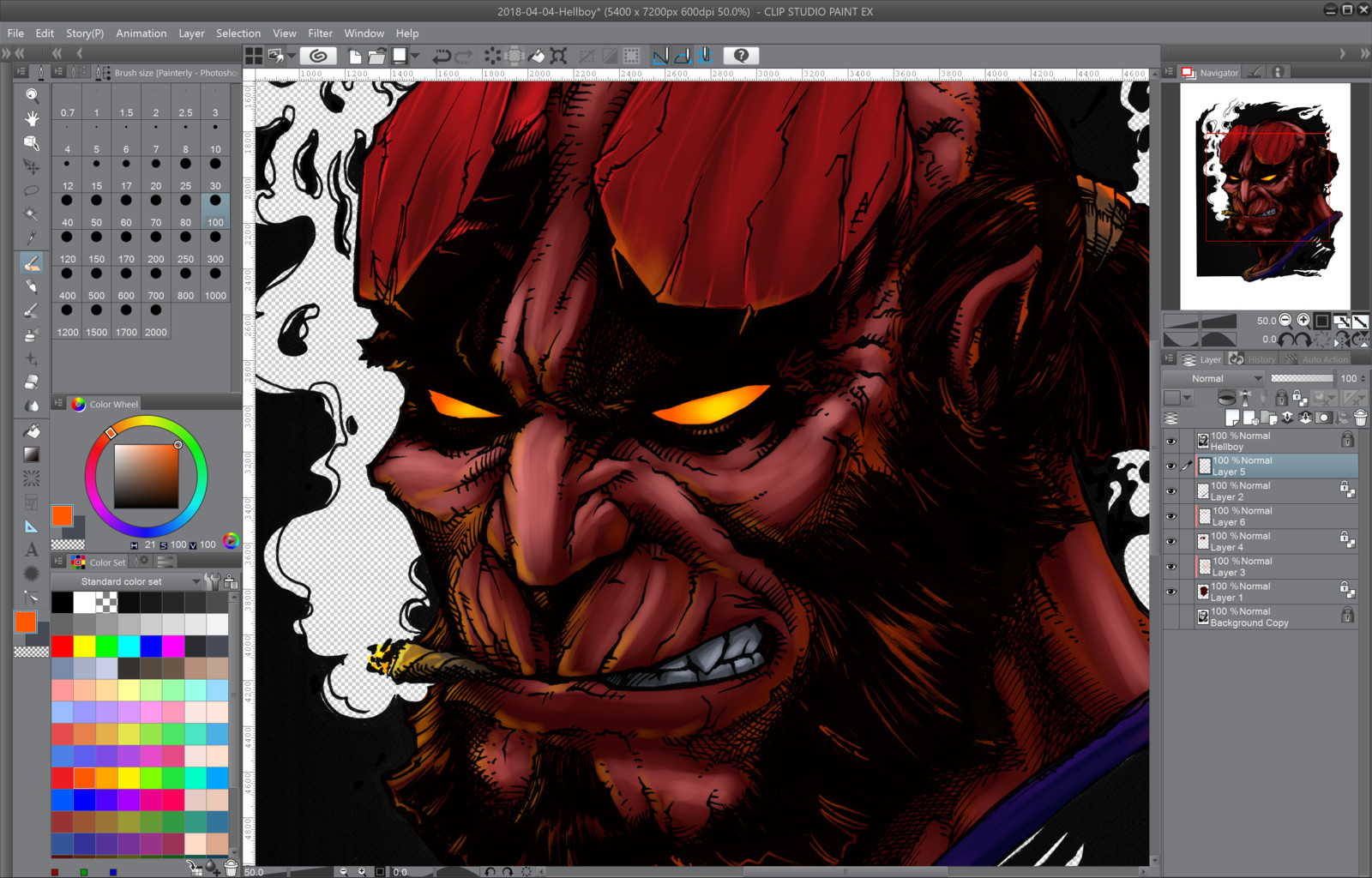The image size is (1372, 878).
Task: Create a new file from toolbar
Action: click(355, 56)
